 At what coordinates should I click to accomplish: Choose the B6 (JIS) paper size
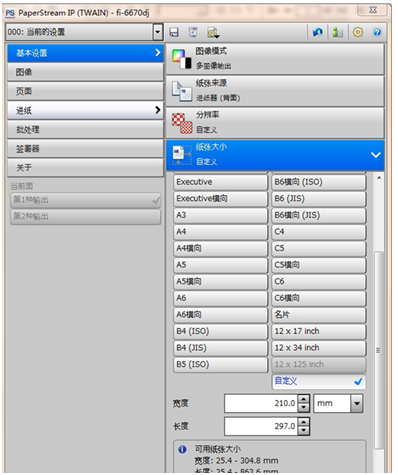319,199
